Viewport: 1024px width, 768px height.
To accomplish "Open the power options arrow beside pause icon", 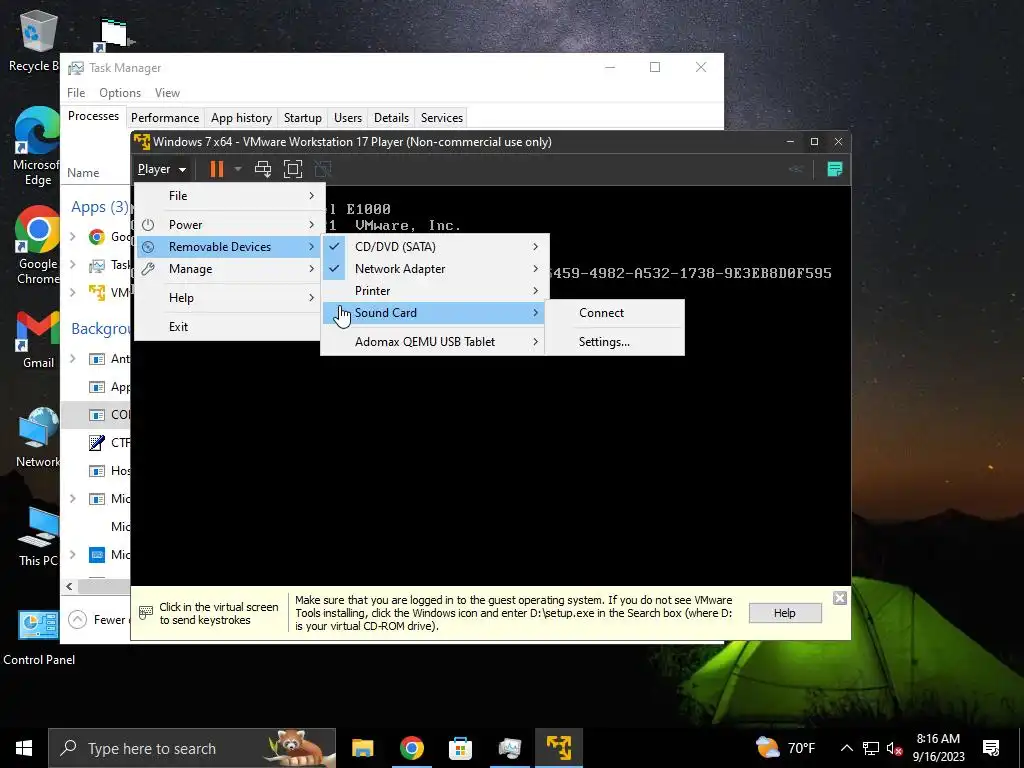I will pyautogui.click(x=238, y=169).
